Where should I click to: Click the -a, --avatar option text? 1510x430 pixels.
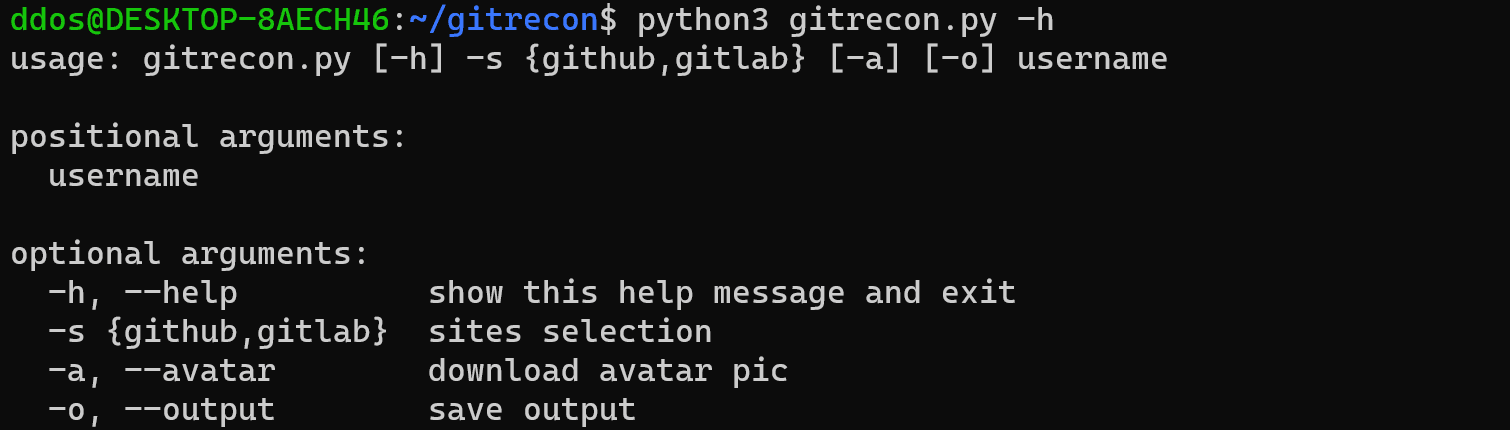pyautogui.click(x=162, y=371)
